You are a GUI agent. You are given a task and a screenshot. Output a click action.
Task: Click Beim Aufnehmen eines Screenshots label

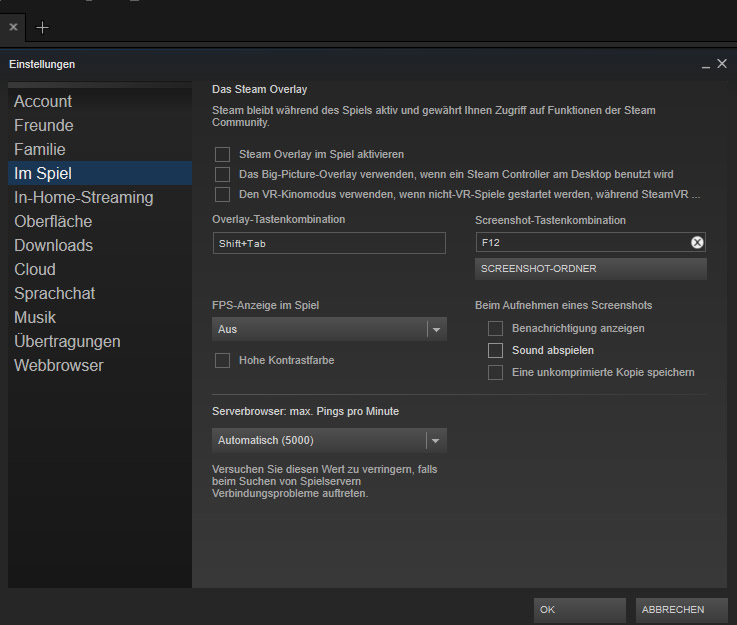tap(564, 305)
